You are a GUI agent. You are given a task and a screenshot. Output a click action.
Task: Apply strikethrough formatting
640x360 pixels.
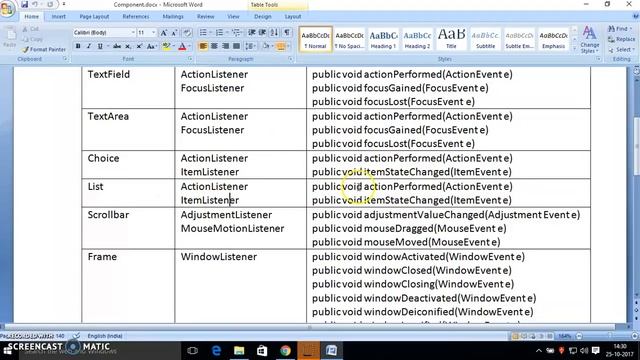tap(117, 47)
